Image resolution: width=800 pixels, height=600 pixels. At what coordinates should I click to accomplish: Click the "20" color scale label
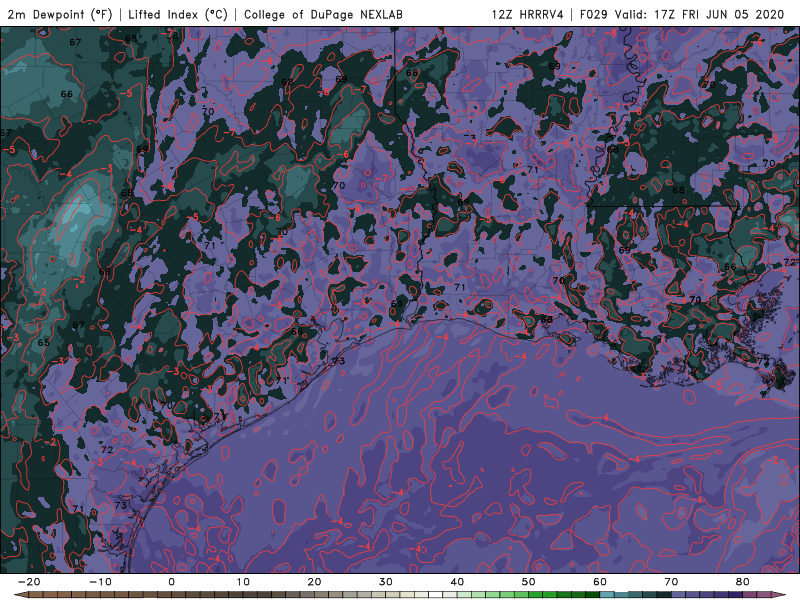coord(314,582)
